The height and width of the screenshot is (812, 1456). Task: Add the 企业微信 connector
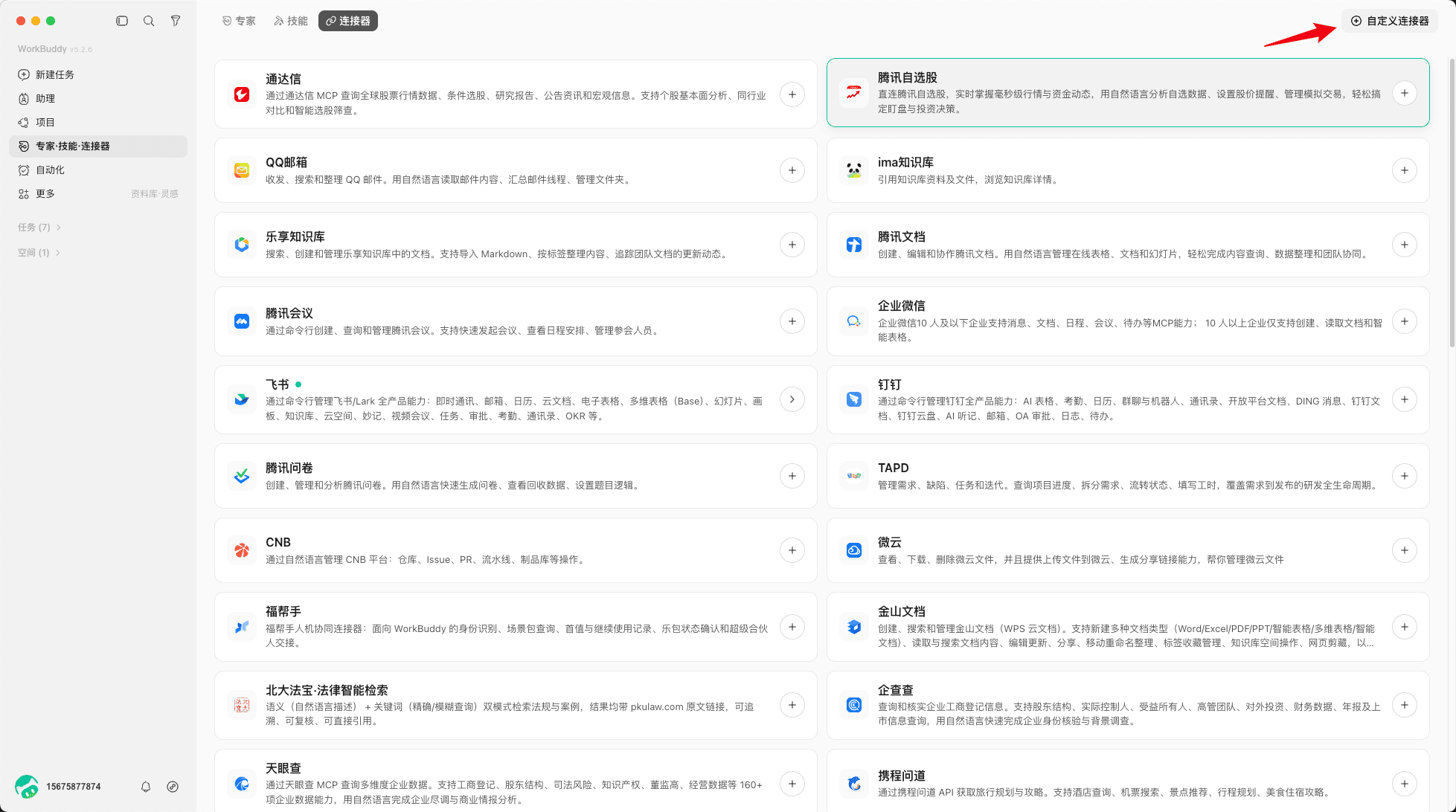click(x=1405, y=321)
